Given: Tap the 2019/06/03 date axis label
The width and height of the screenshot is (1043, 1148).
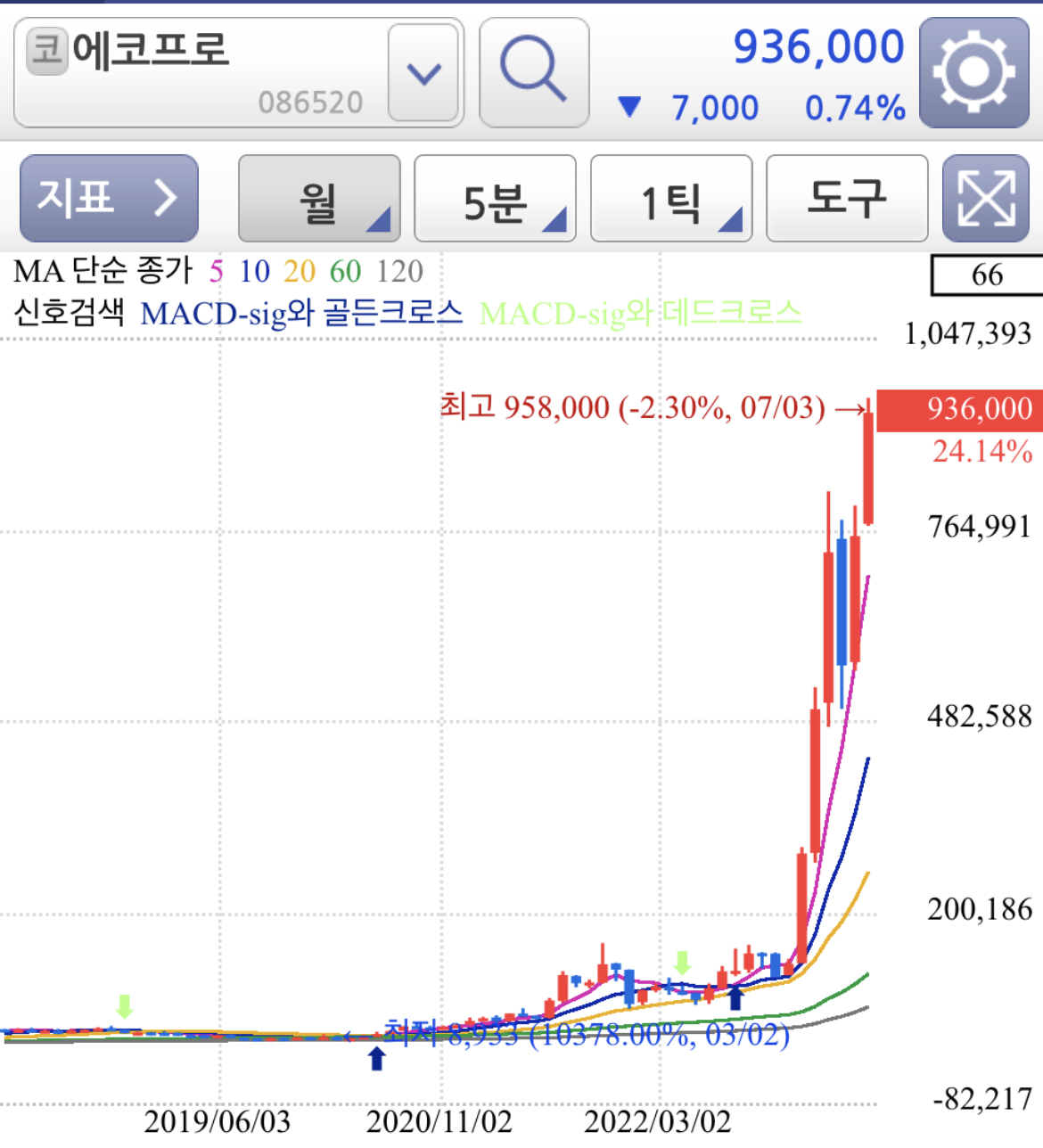Looking at the screenshot, I should click(x=218, y=1122).
